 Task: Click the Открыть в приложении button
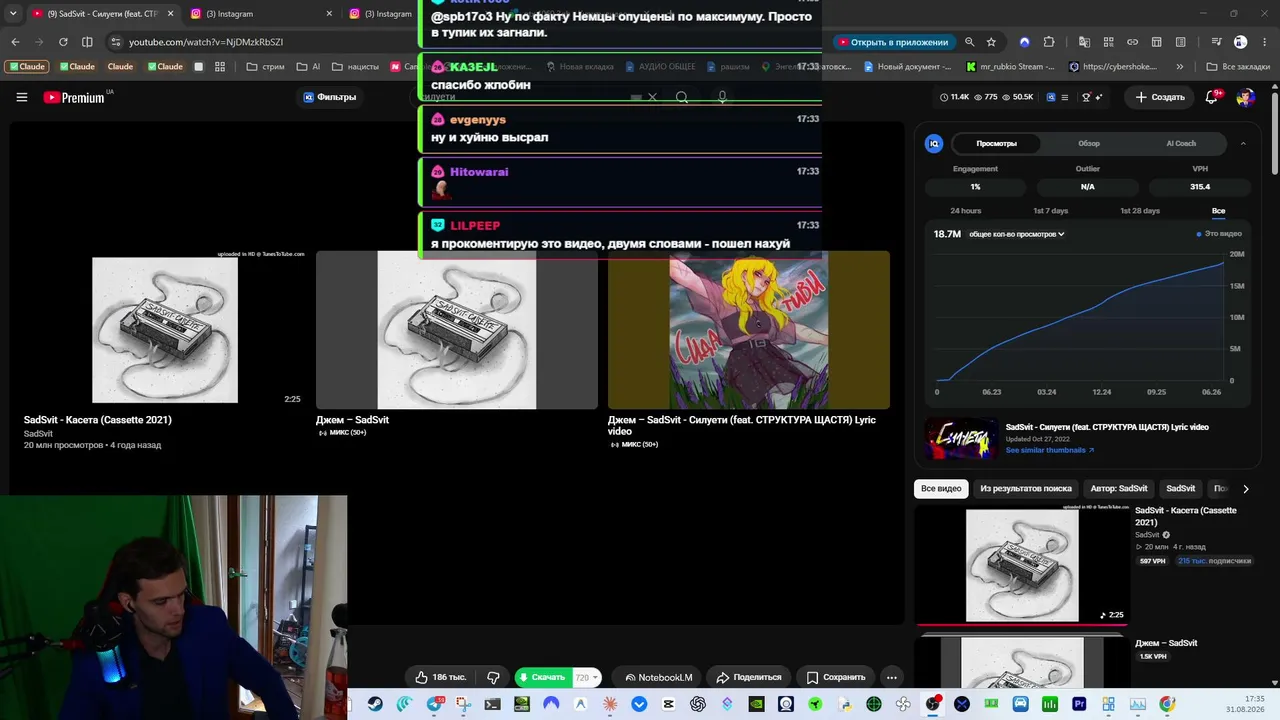[893, 42]
